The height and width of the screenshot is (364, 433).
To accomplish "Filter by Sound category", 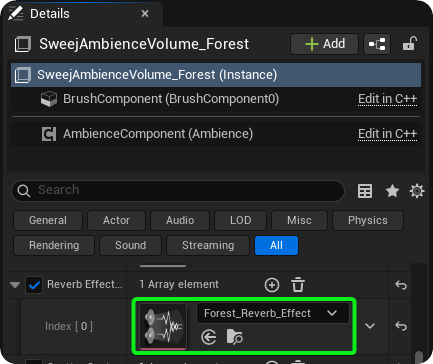I will [x=130, y=245].
